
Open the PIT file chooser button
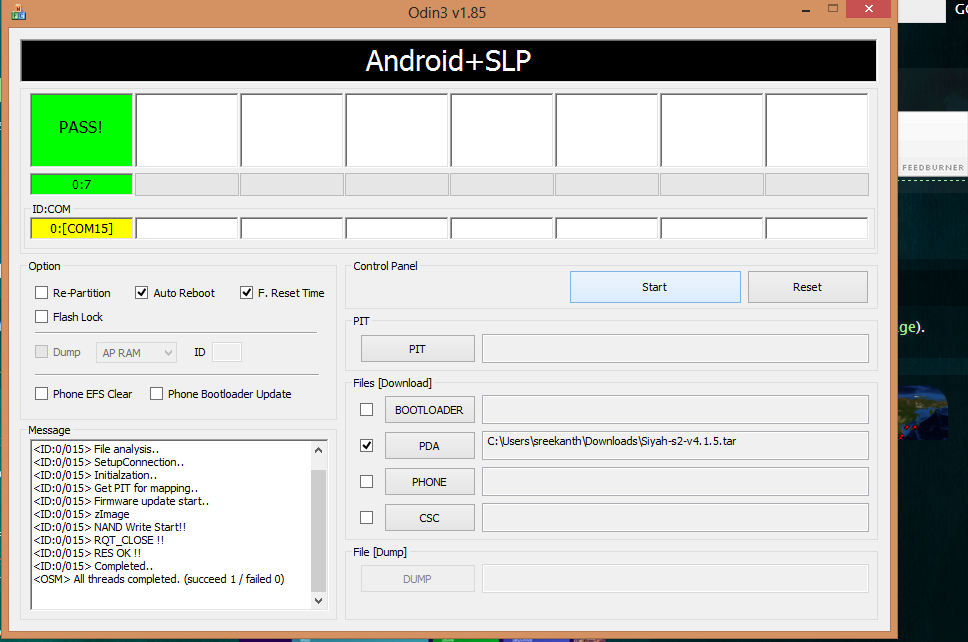[x=418, y=349]
